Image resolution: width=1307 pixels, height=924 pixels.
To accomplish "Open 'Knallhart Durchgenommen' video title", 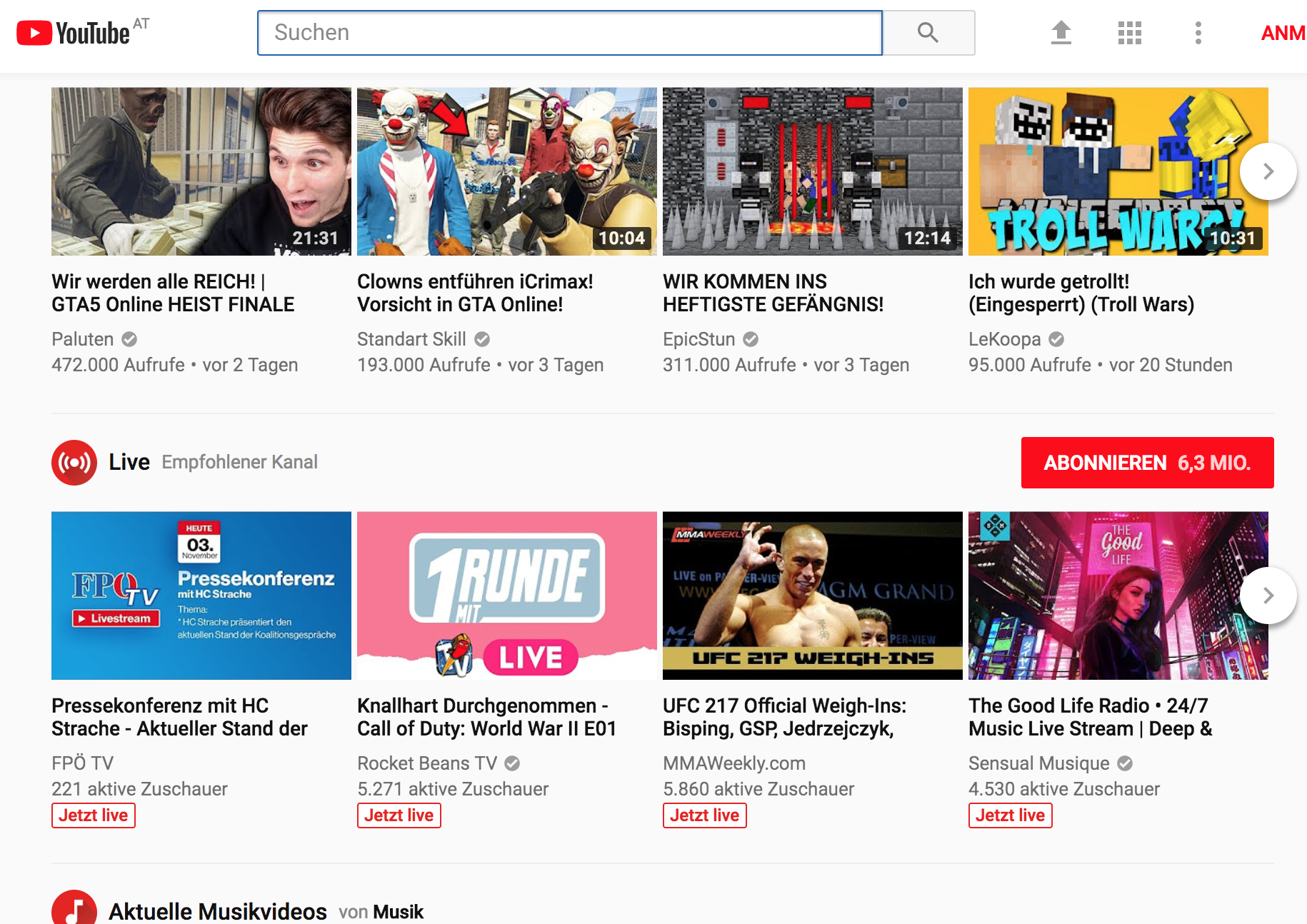I will click(x=486, y=717).
